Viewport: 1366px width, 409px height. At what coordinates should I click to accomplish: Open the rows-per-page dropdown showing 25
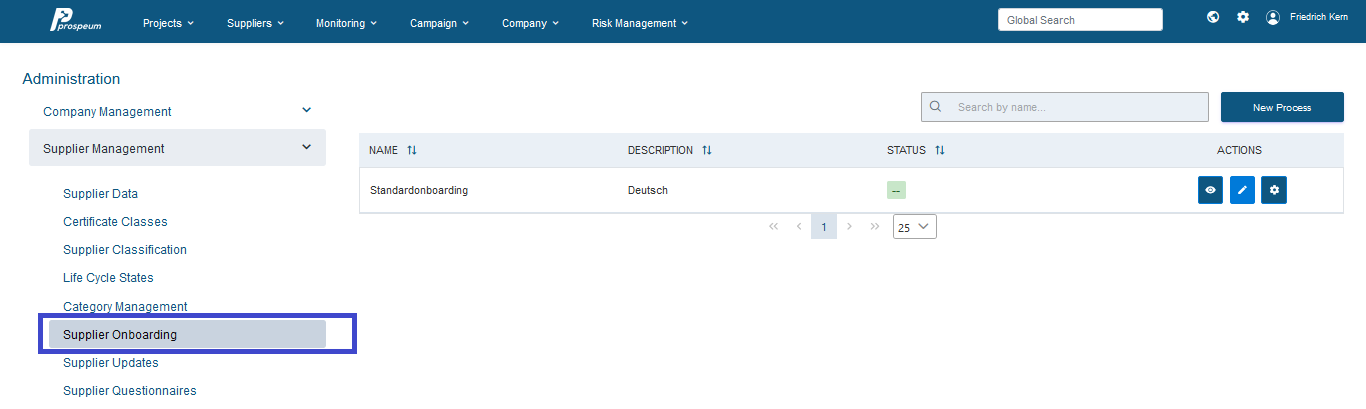[915, 227]
